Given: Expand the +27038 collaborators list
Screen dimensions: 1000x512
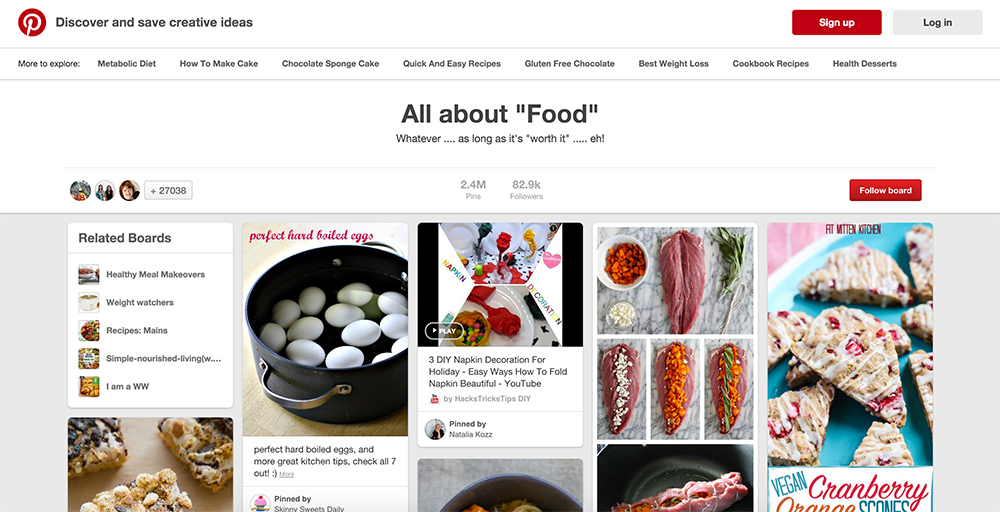Looking at the screenshot, I should [168, 190].
